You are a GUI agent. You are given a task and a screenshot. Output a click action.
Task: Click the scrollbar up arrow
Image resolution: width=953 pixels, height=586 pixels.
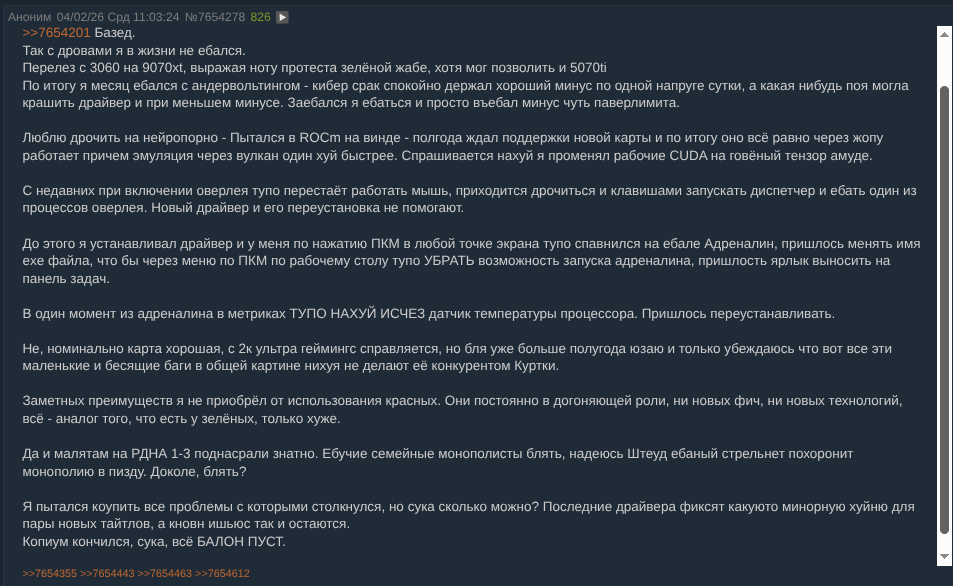(x=943, y=33)
